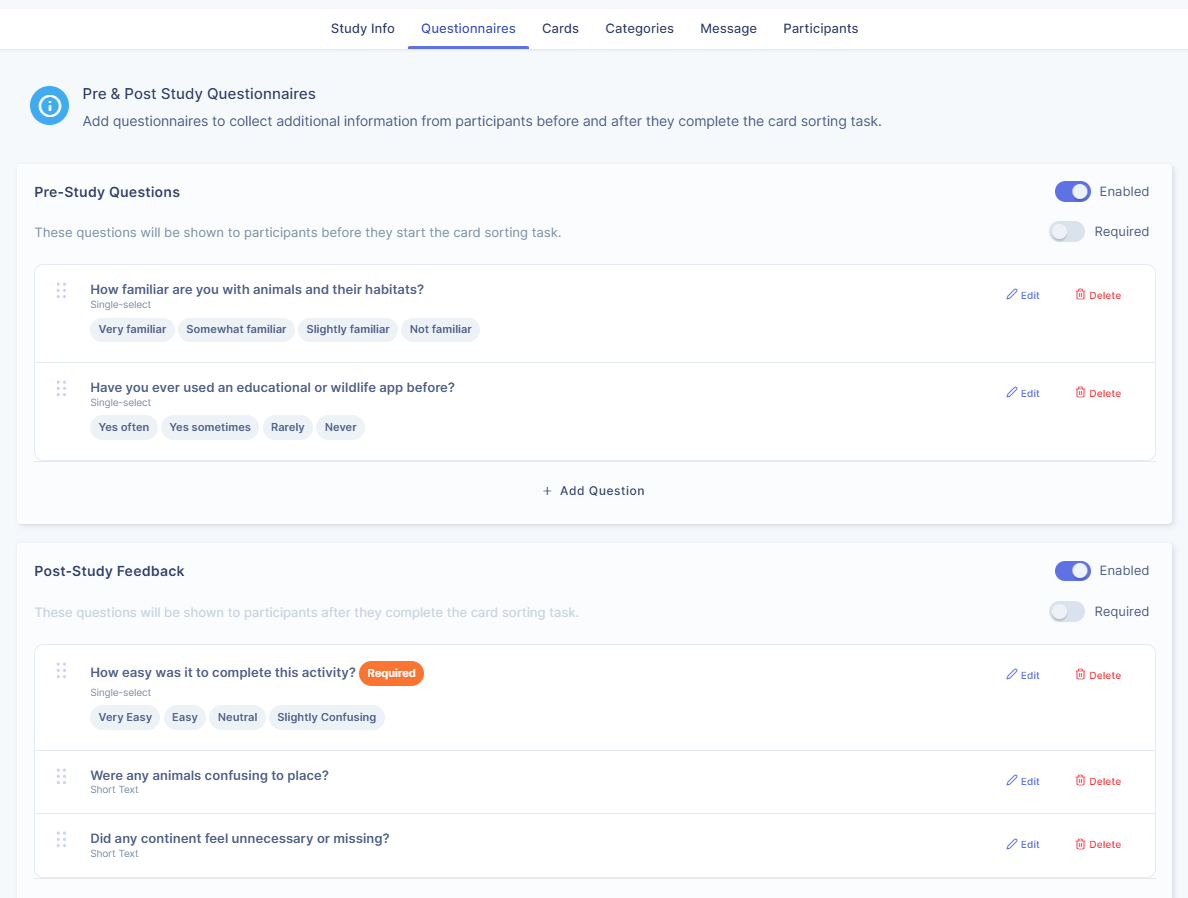The image size is (1188, 898).
Task: Turn on Required toggle for Pre-Study Questions
Action: pos(1067,232)
